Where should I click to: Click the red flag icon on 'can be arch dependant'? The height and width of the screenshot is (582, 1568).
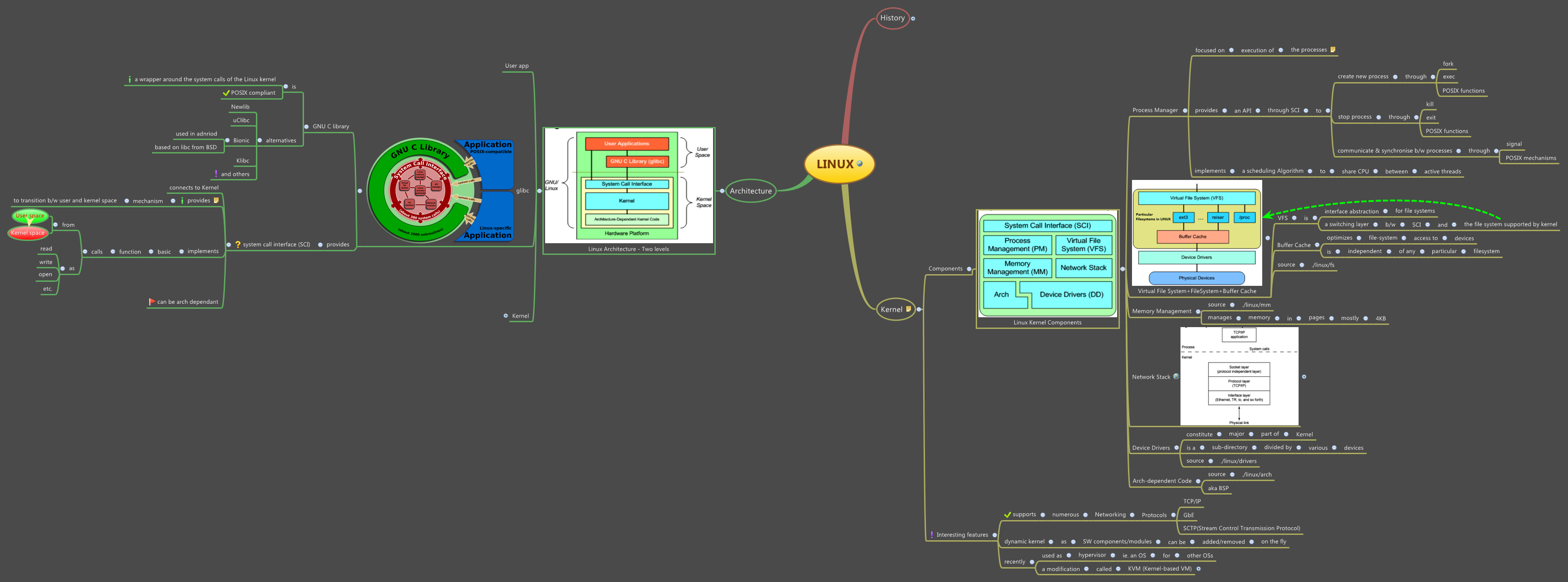click(x=153, y=302)
